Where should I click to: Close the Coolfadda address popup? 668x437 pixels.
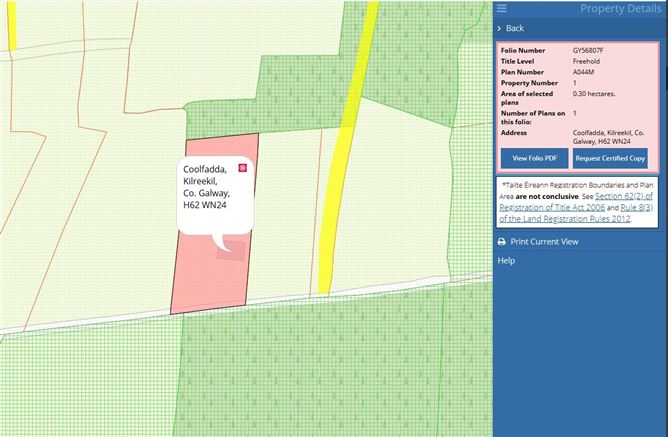pyautogui.click(x=241, y=168)
